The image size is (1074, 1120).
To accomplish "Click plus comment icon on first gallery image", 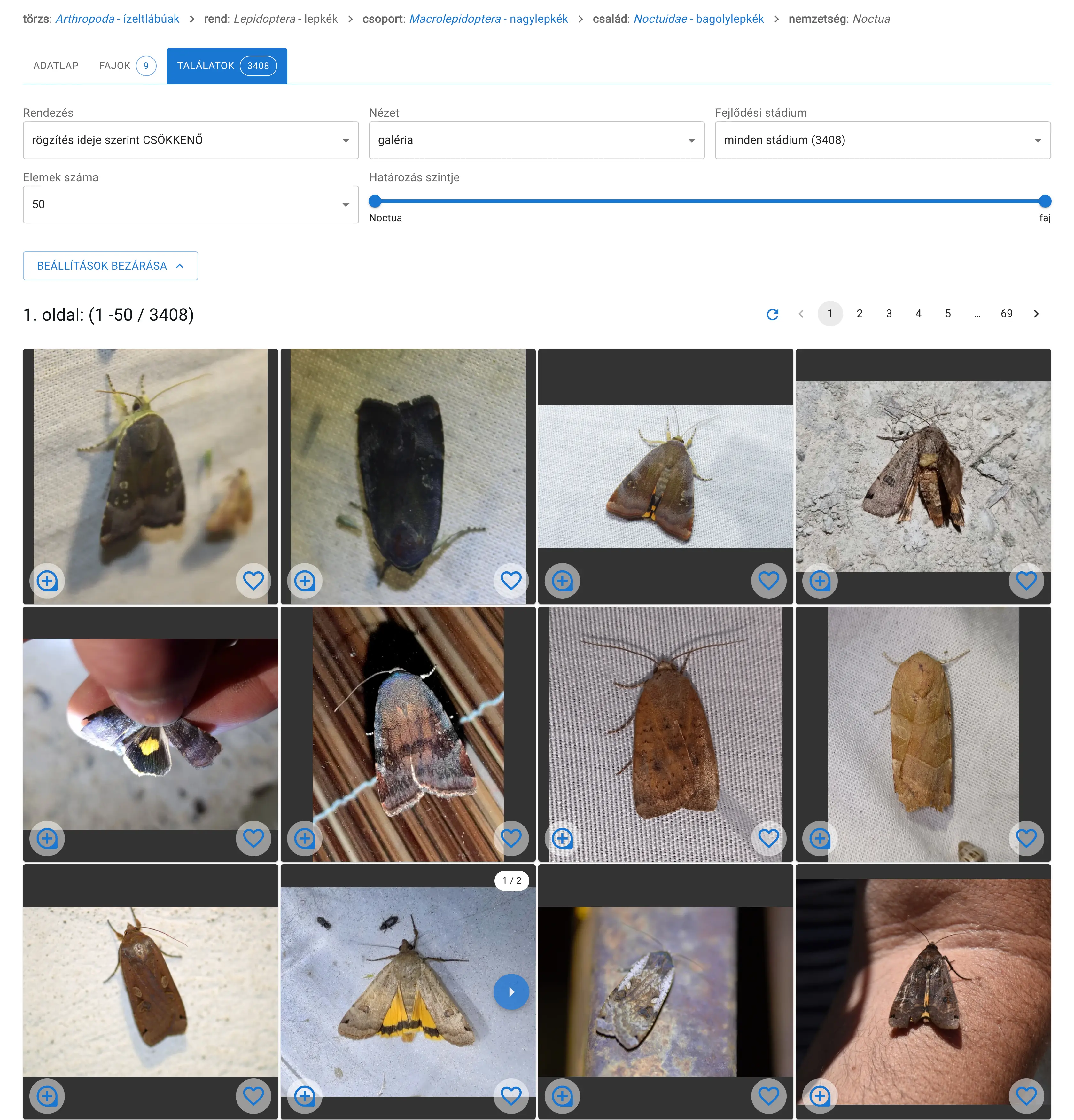I will pyautogui.click(x=47, y=581).
